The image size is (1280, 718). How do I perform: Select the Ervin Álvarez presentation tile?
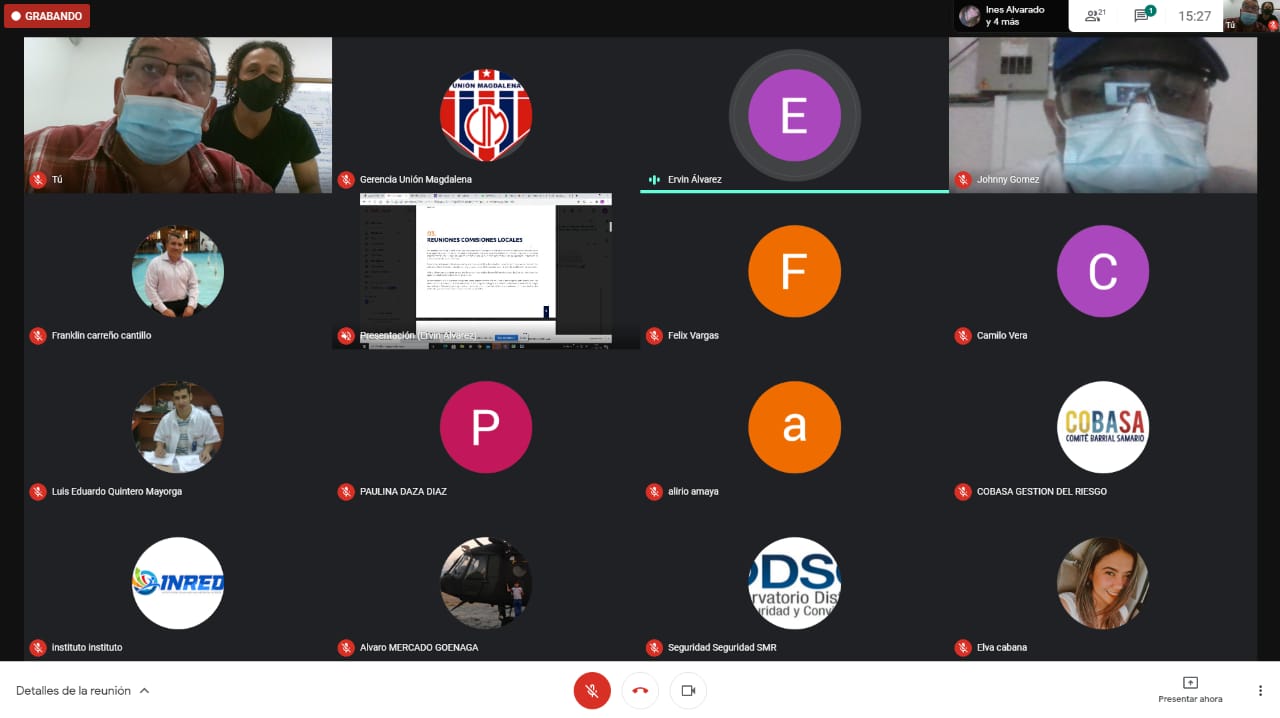tap(486, 270)
